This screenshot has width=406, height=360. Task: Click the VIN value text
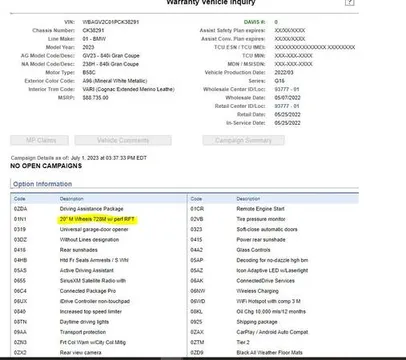(111, 22)
